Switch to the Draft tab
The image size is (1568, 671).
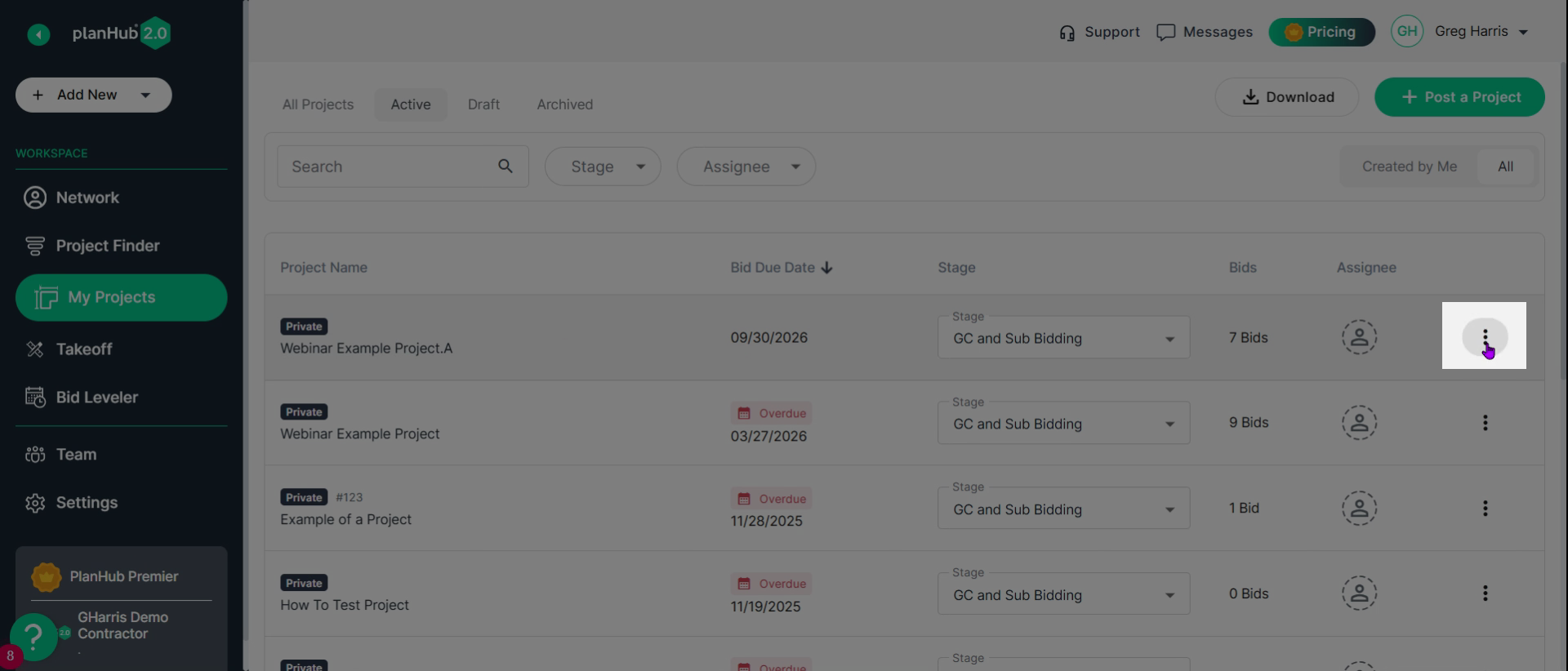click(483, 104)
